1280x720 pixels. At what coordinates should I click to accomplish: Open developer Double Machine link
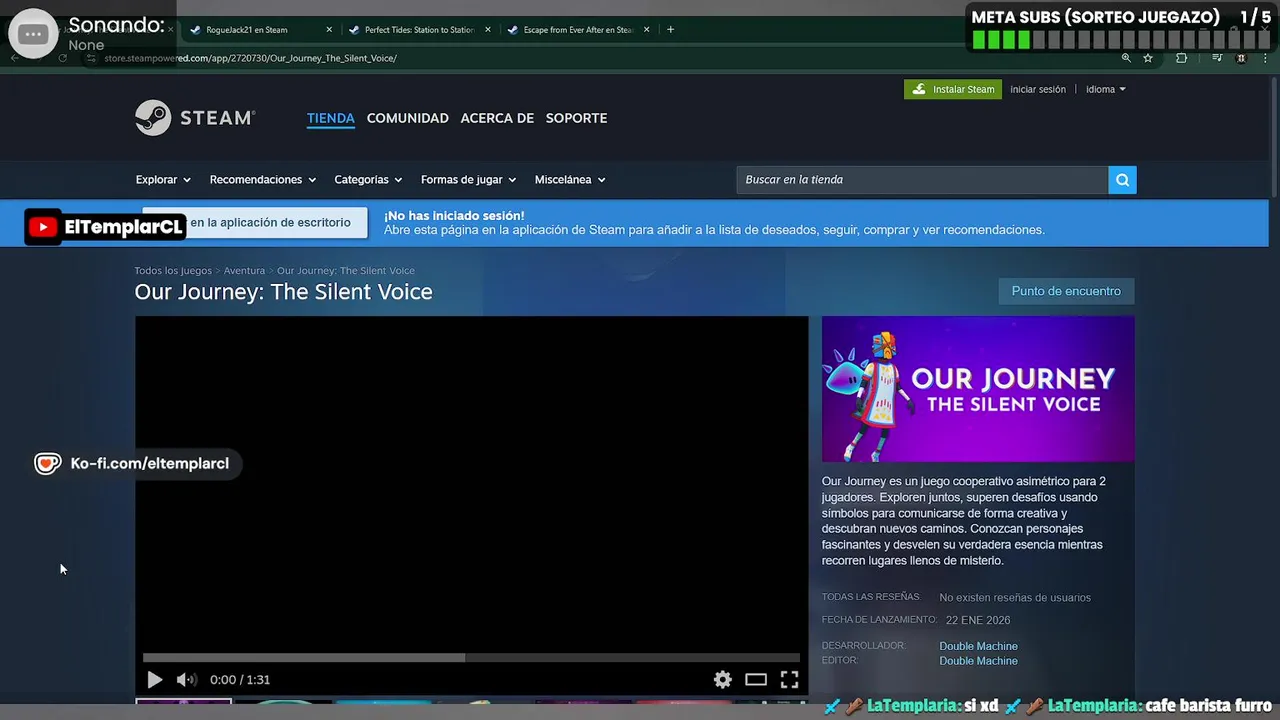coord(978,646)
